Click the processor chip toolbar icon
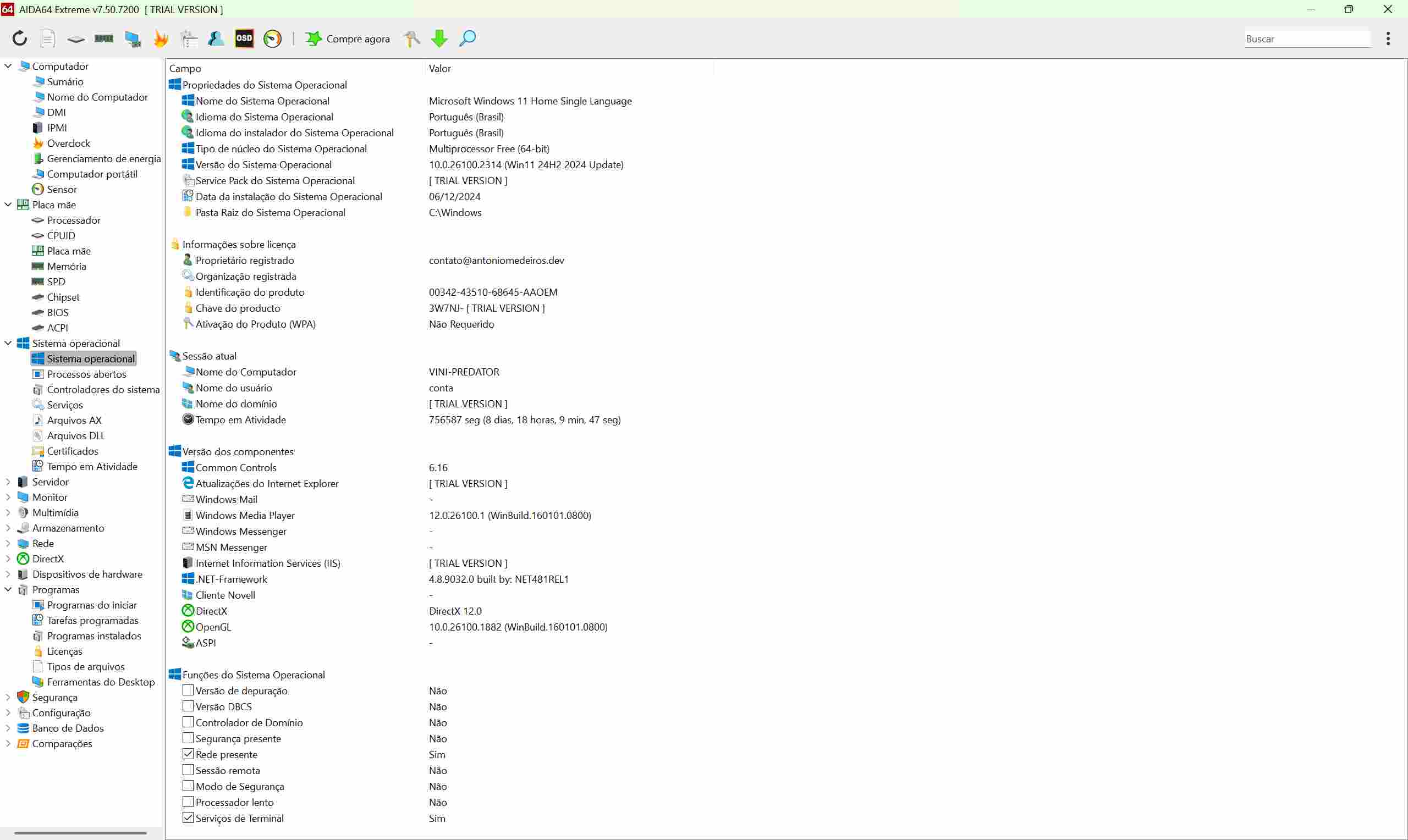Image resolution: width=1408 pixels, height=840 pixels. tap(76, 38)
